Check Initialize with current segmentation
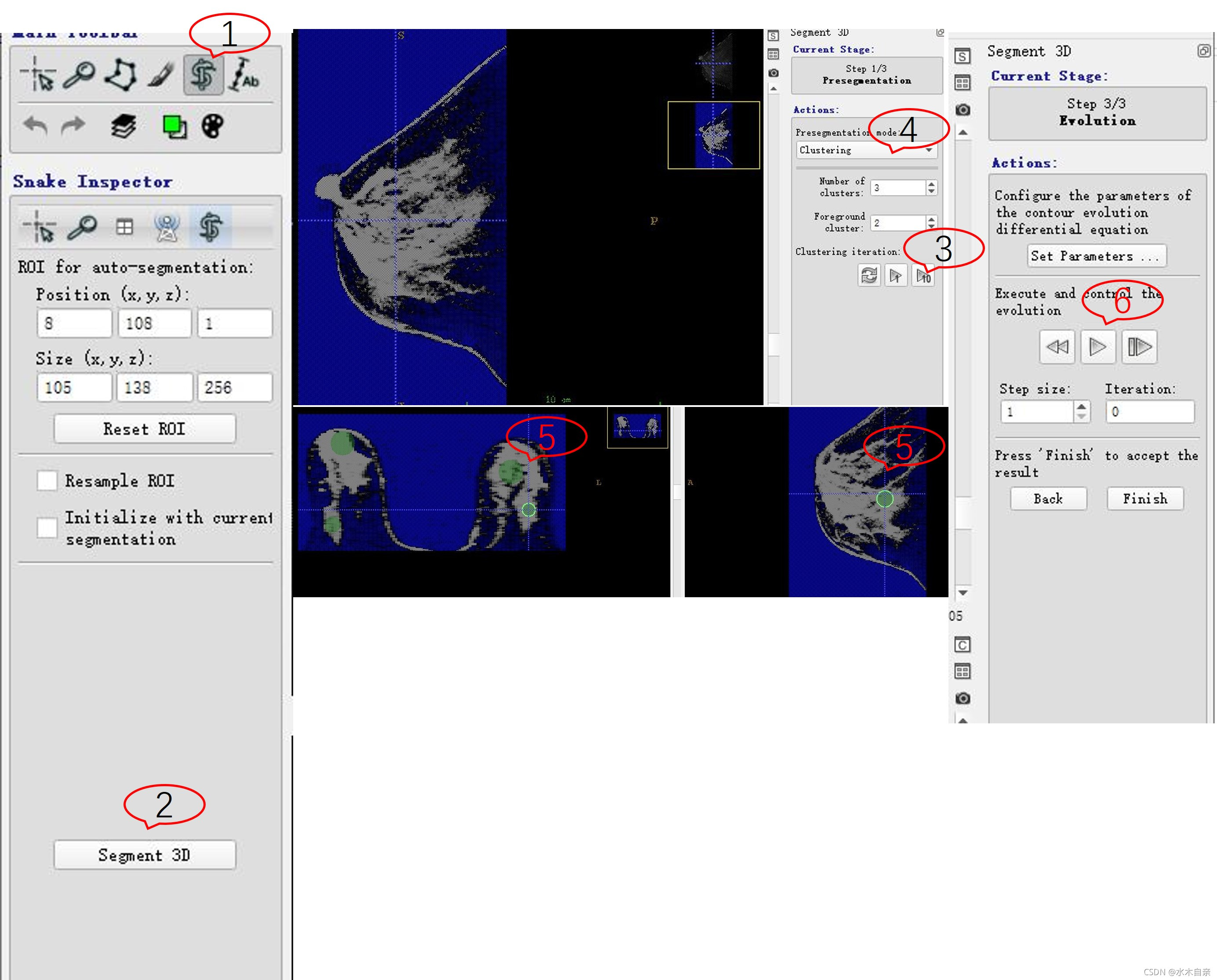Screen dimensions: 1217x980 coord(47,528)
